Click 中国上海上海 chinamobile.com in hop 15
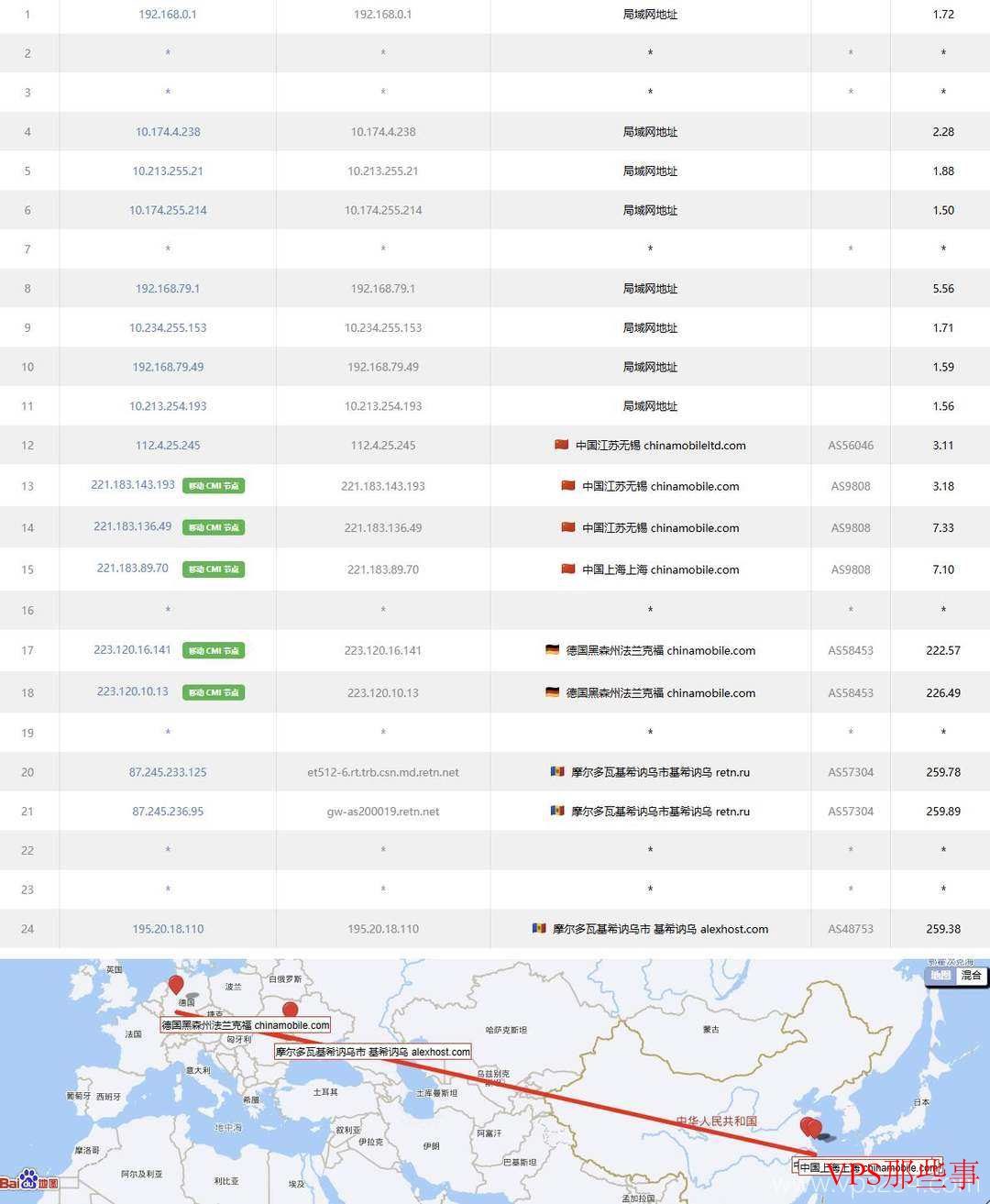 [661, 569]
